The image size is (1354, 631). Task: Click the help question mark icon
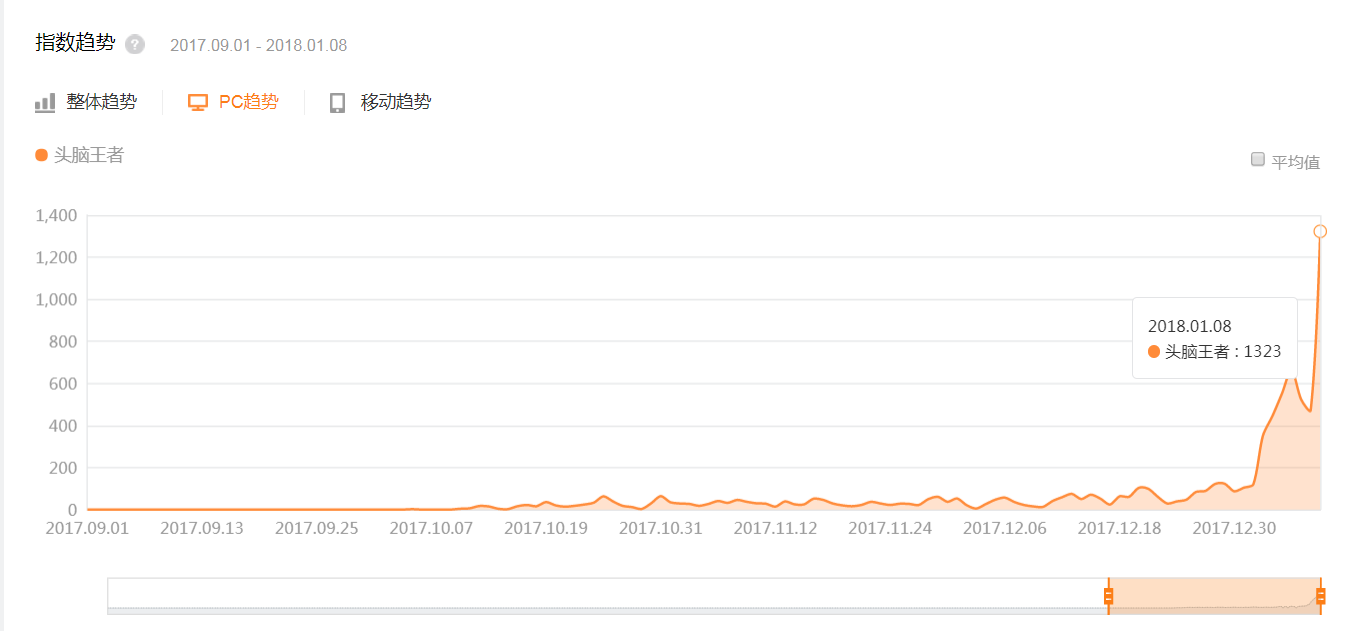pos(135,45)
